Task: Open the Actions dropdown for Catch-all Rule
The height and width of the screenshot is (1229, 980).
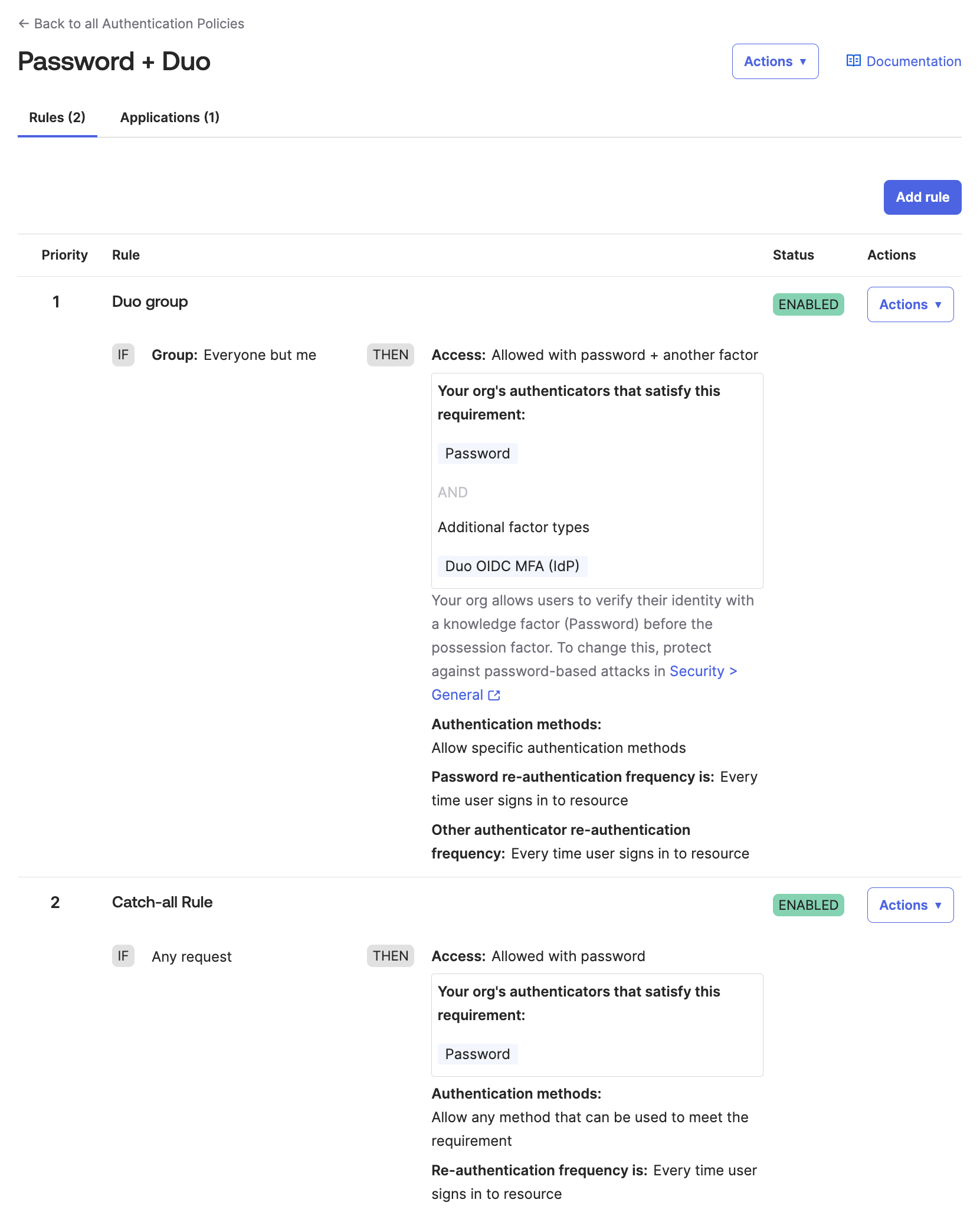Action: click(x=910, y=904)
